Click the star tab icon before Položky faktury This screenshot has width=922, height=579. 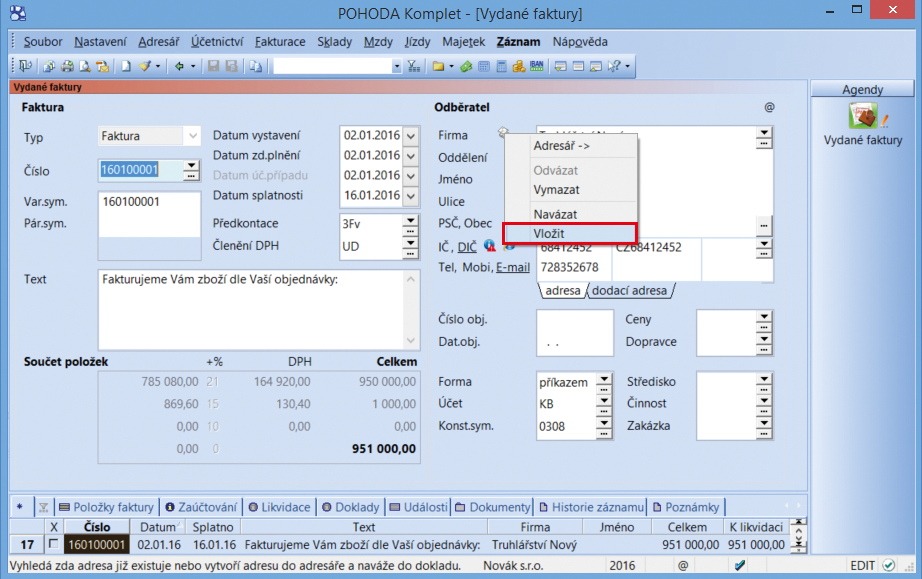pyautogui.click(x=20, y=506)
